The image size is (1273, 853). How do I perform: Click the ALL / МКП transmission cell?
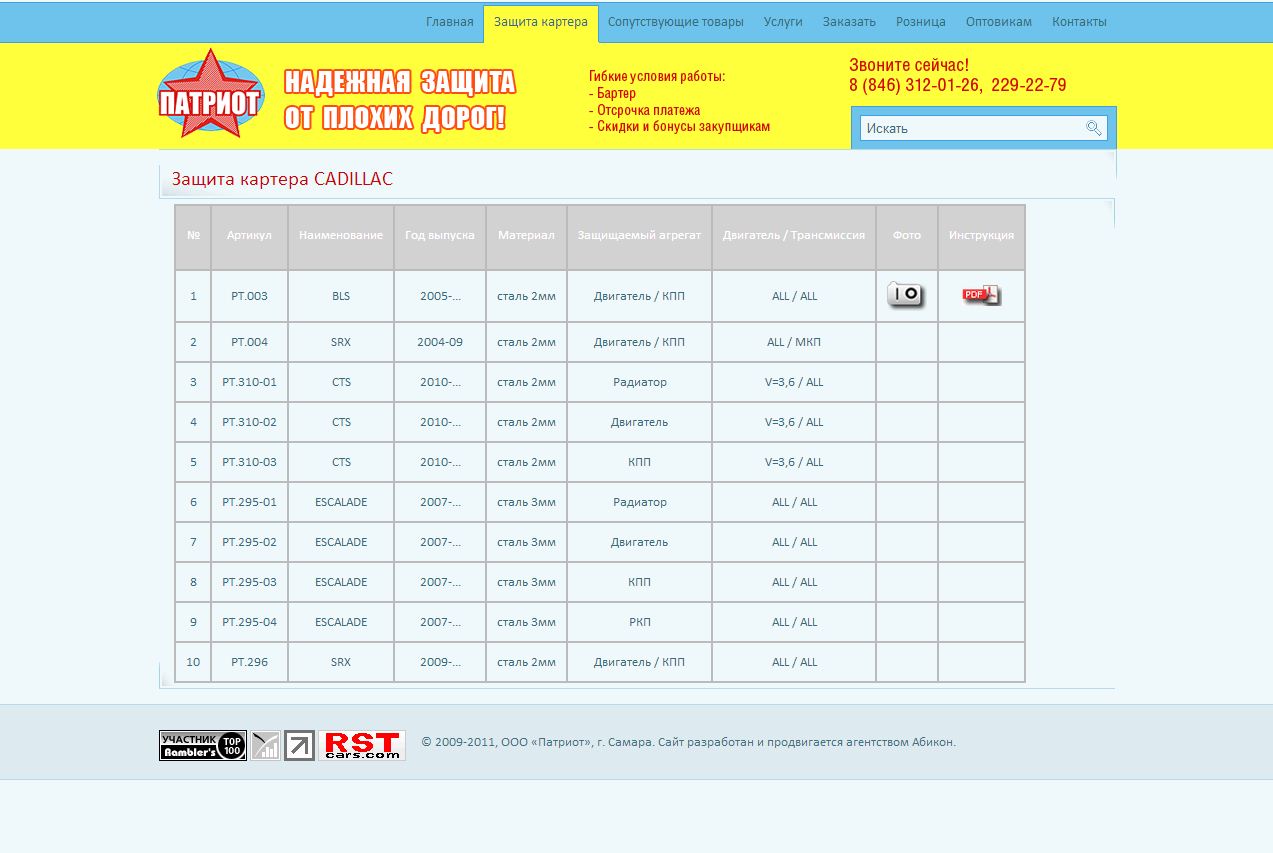click(794, 342)
